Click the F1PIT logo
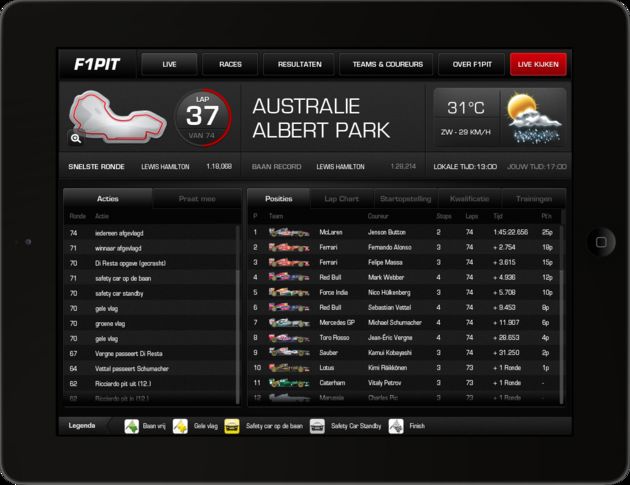The height and width of the screenshot is (485, 630). [x=97, y=64]
